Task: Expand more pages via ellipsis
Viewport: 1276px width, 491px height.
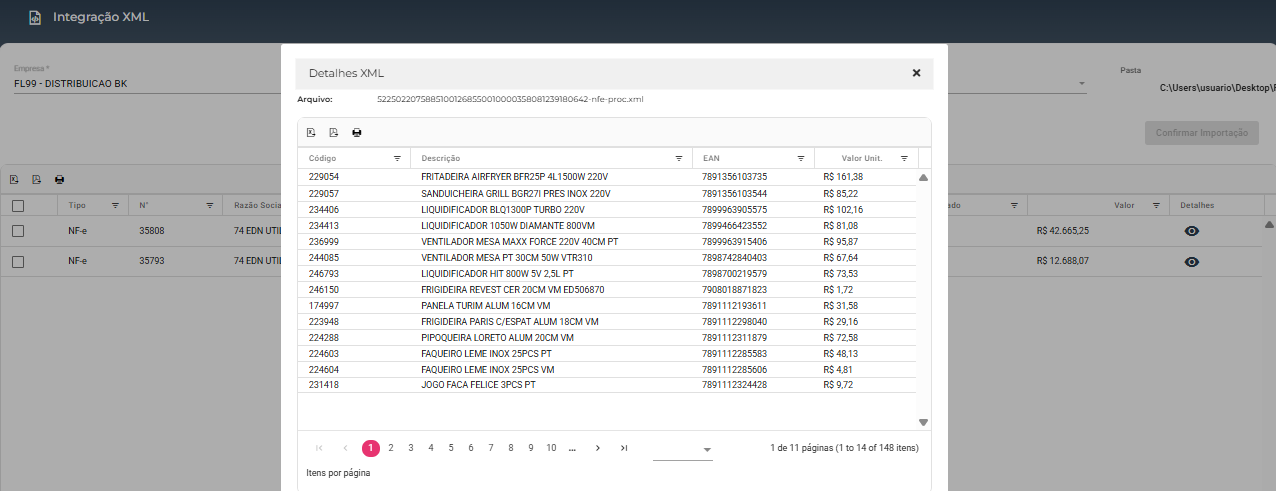Action: click(572, 448)
